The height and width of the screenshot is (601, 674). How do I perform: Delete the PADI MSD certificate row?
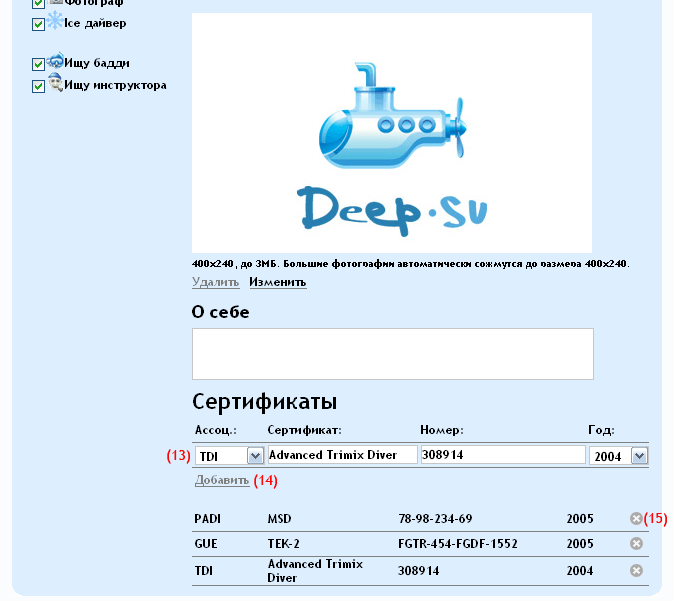(636, 518)
